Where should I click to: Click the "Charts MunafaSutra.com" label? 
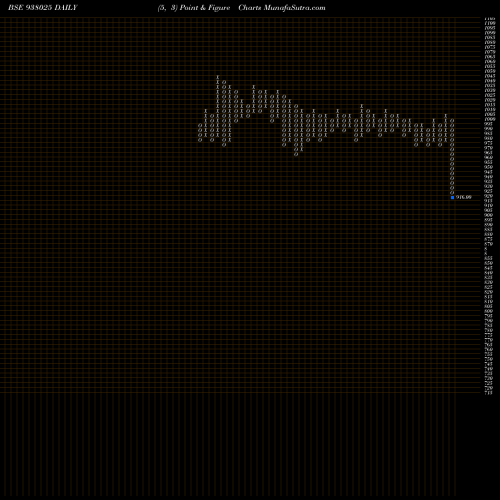point(282,8)
